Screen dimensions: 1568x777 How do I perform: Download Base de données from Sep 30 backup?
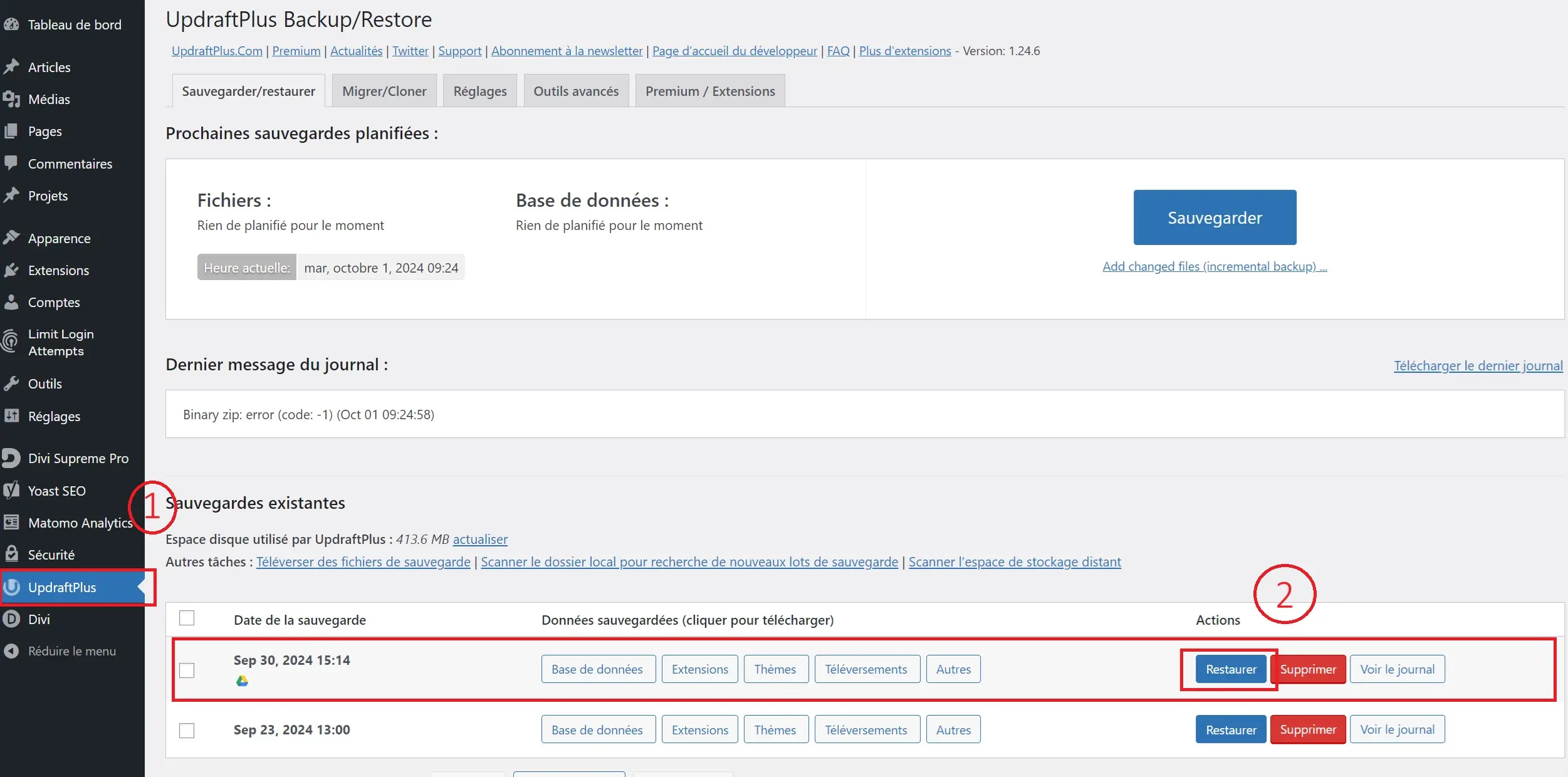click(598, 669)
